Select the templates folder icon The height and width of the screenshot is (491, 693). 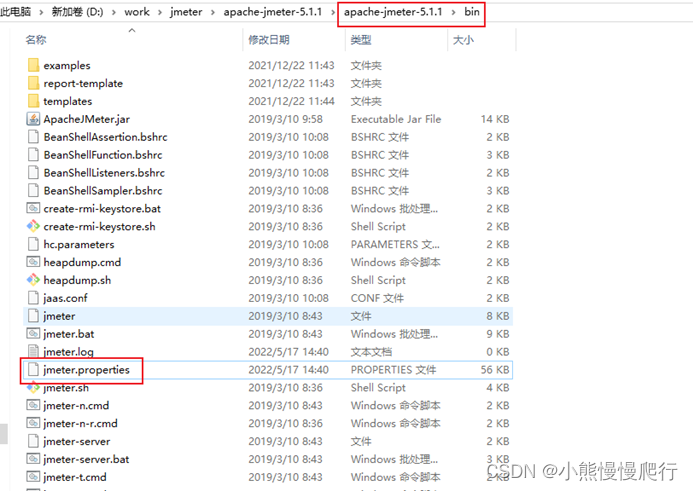pos(33,101)
